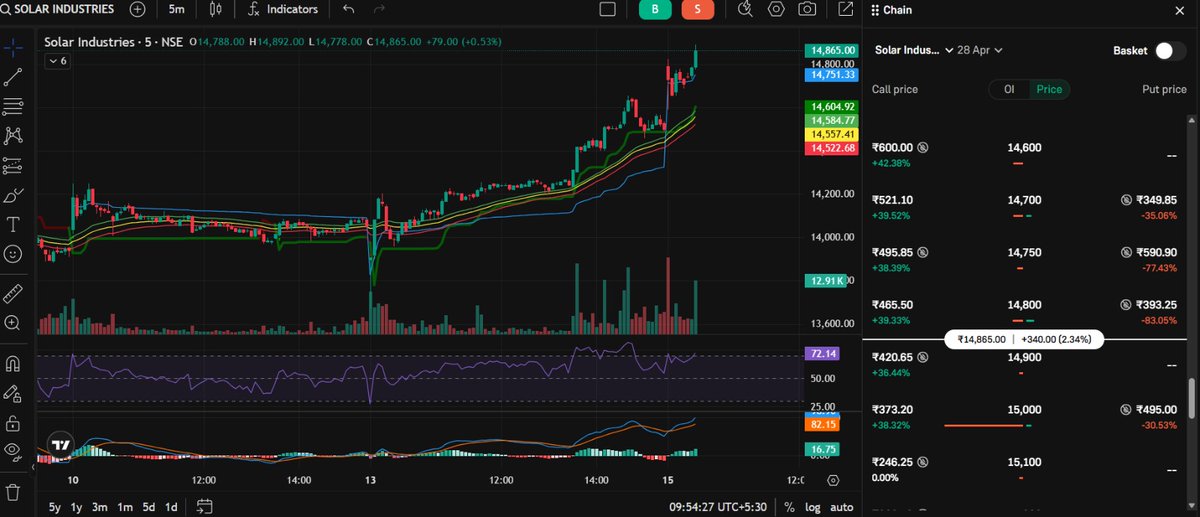
Task: Open time axis settings gear
Action: [833, 481]
